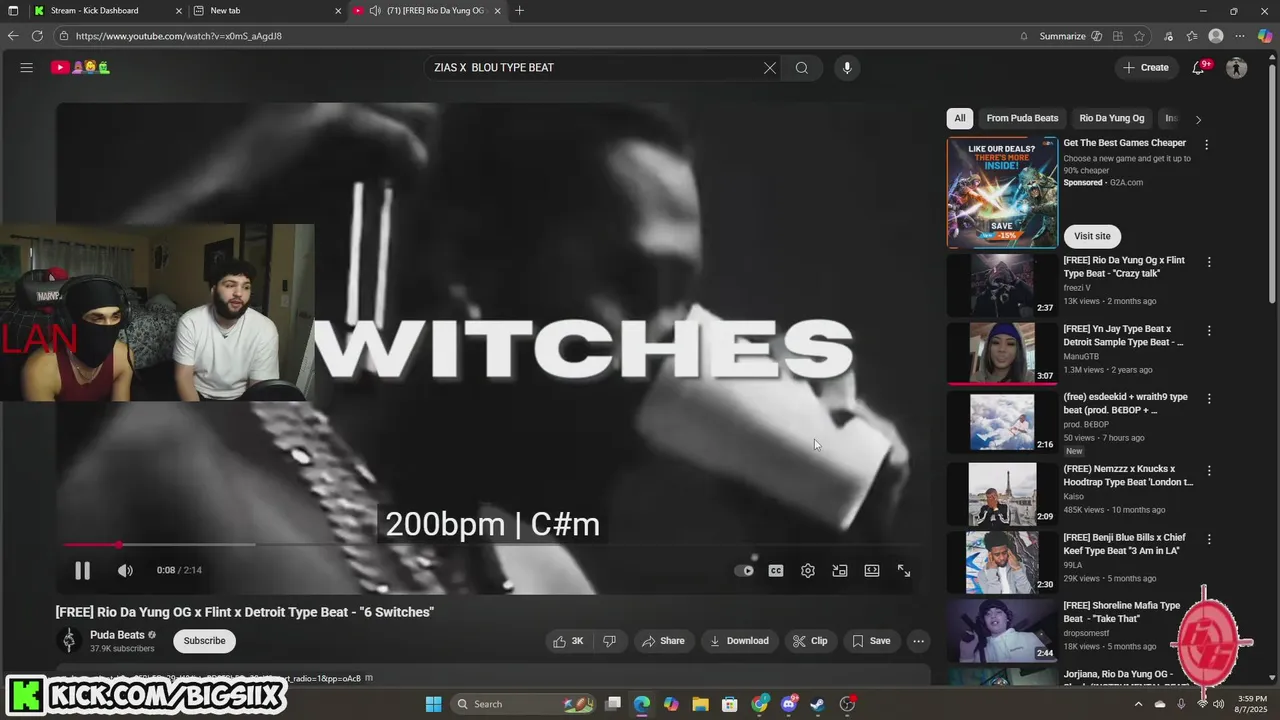Open the Puda Beats channel name
This screenshot has width=1280, height=720.
point(117,635)
